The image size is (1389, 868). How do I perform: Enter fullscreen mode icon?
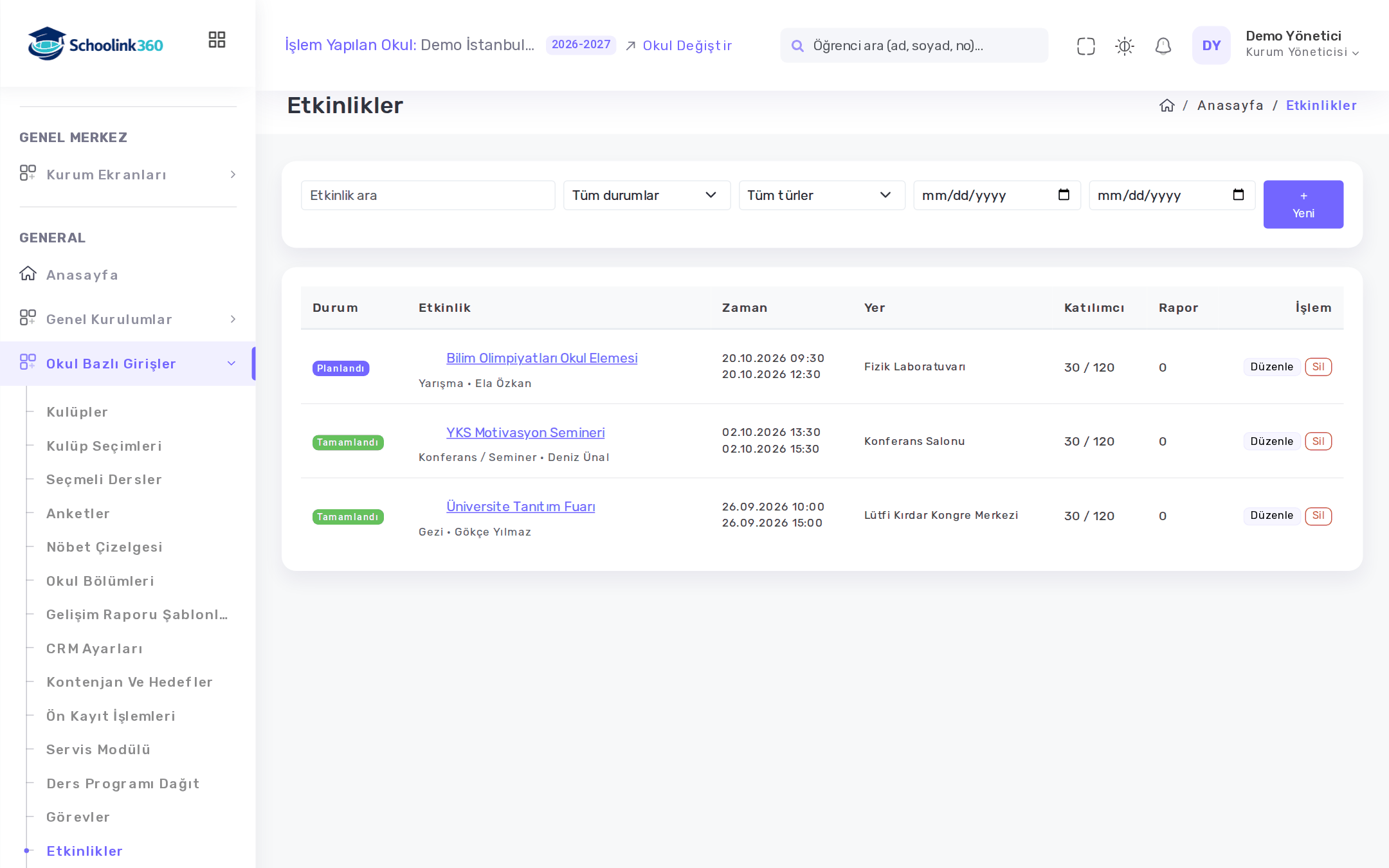[x=1085, y=46]
